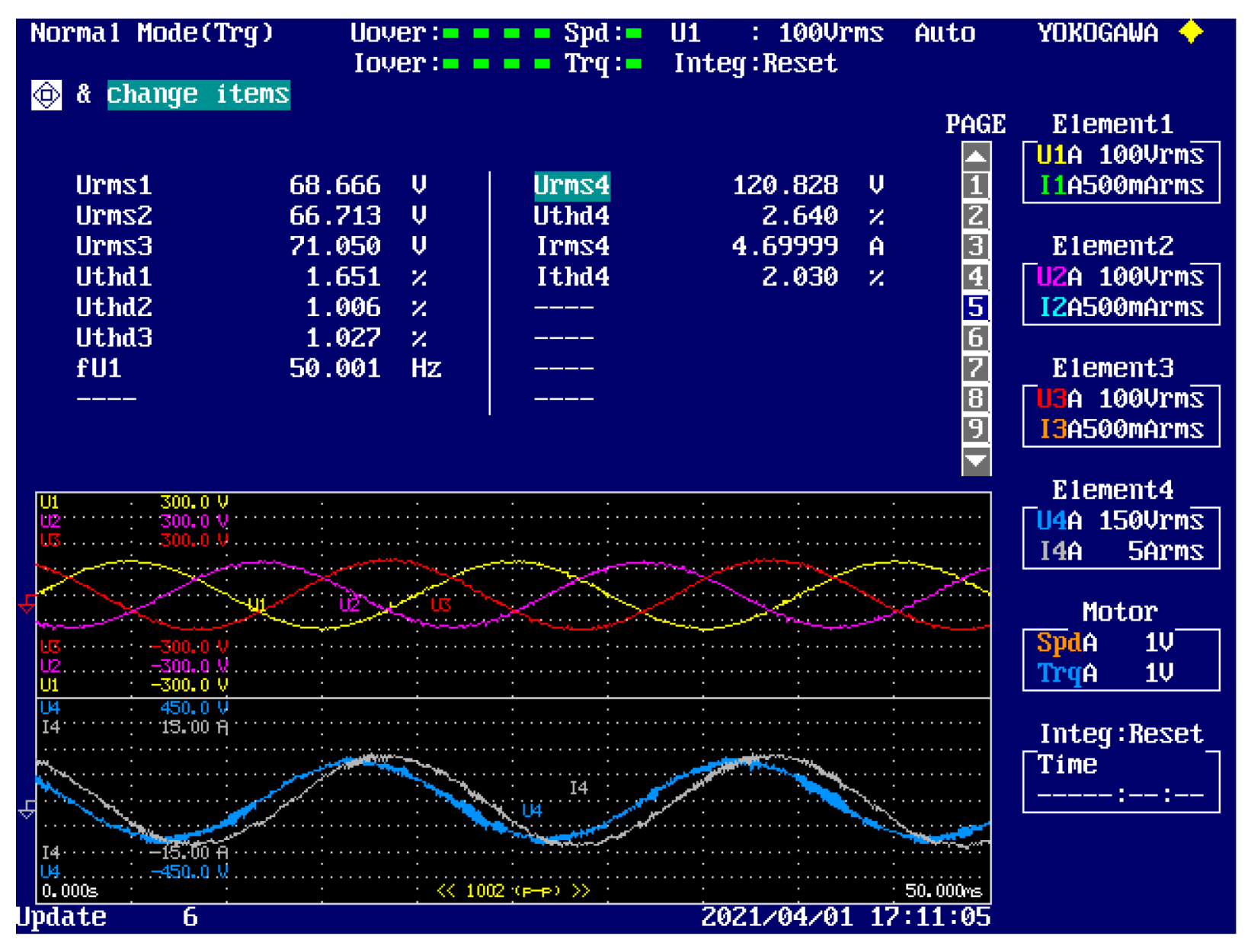
Task: Click the red U3 waveform label
Action: (440, 605)
